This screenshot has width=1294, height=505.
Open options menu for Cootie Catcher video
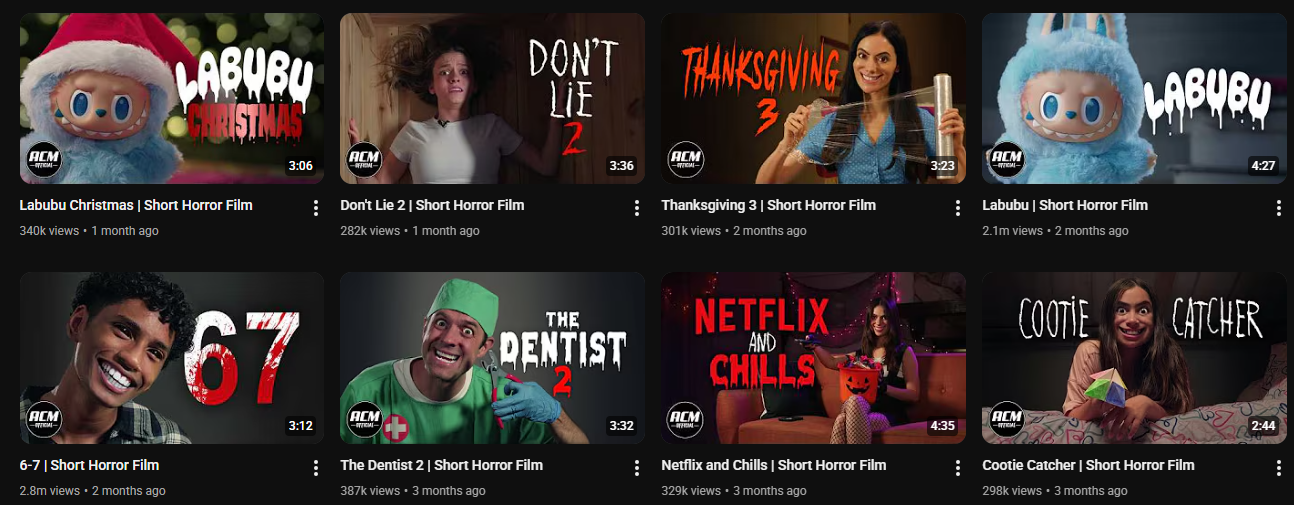(x=1278, y=468)
